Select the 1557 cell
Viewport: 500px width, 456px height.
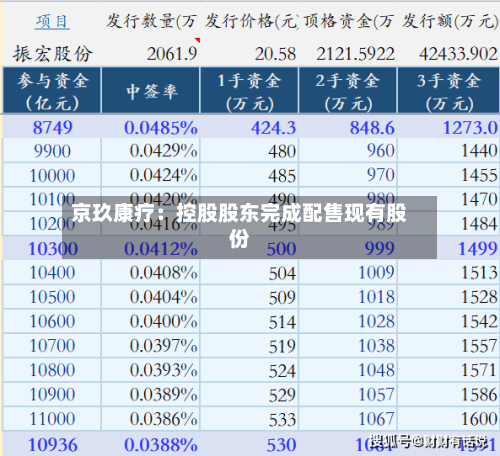pyautogui.click(x=449, y=345)
